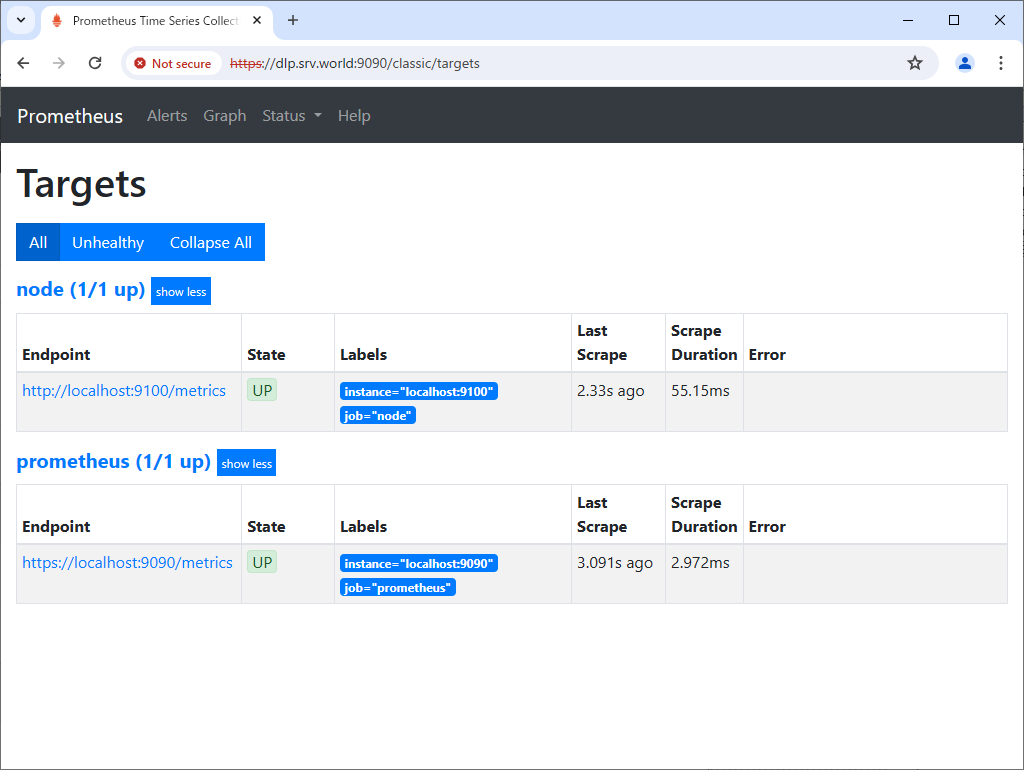Filter to Unhealthy targets

click(x=108, y=242)
